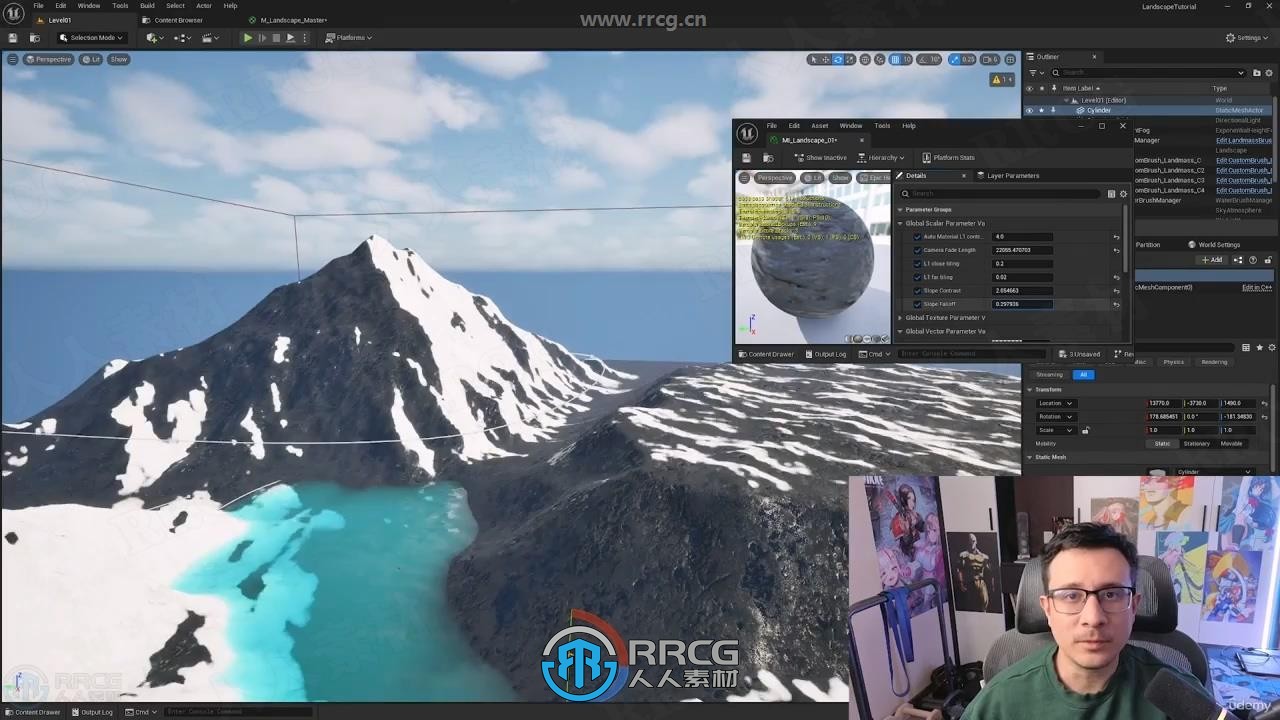This screenshot has height=720, width=1280.
Task: Open the Platforms dropdown
Action: click(349, 38)
